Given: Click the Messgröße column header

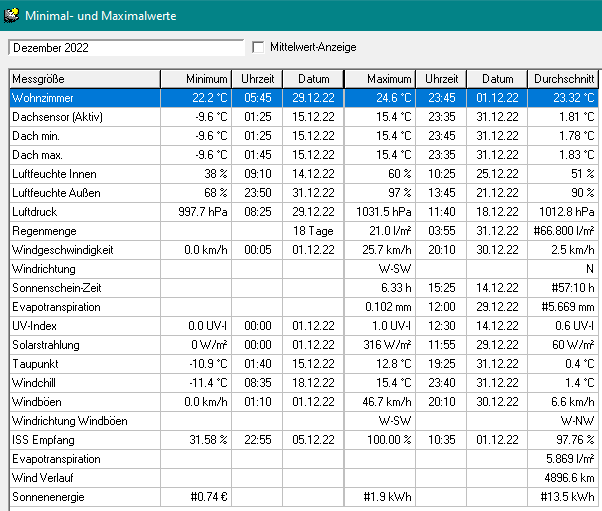Looking at the screenshot, I should coord(84,79).
